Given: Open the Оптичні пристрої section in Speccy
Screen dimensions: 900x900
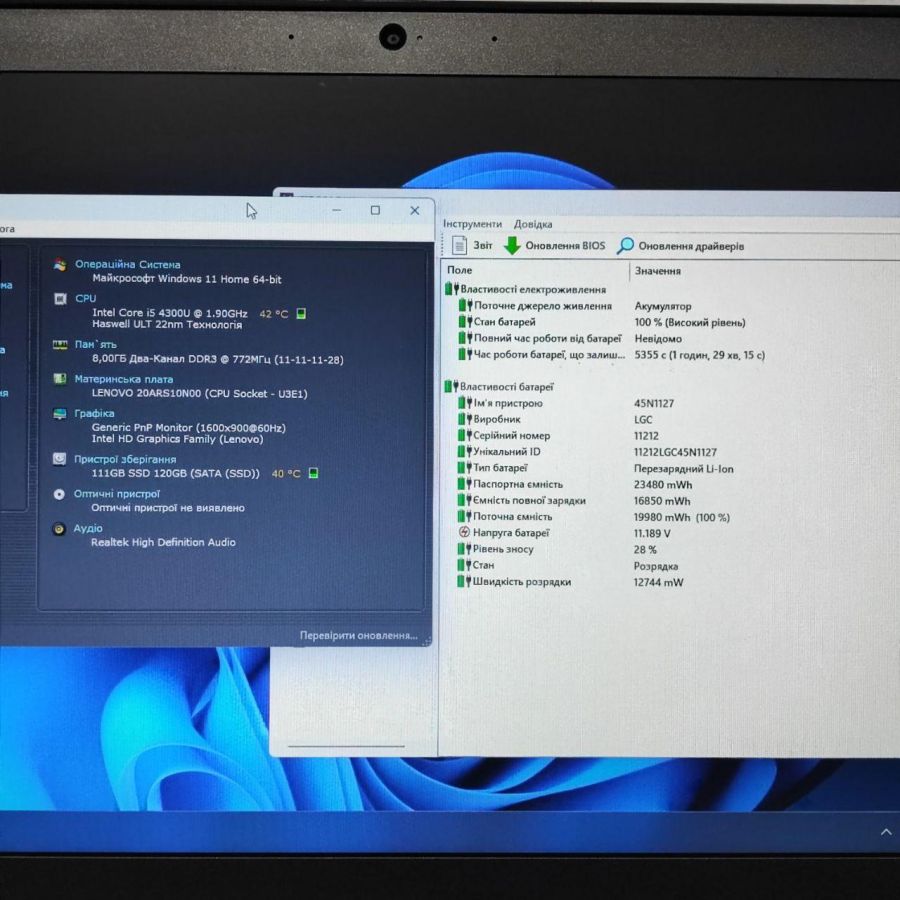Looking at the screenshot, I should click(x=117, y=494).
